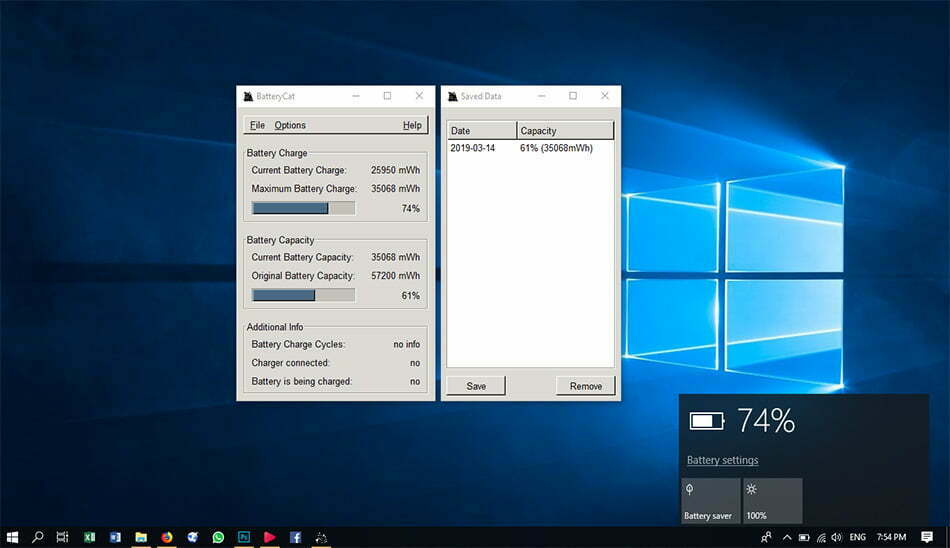Click the 57200 mWh original capacity value

tap(395, 276)
